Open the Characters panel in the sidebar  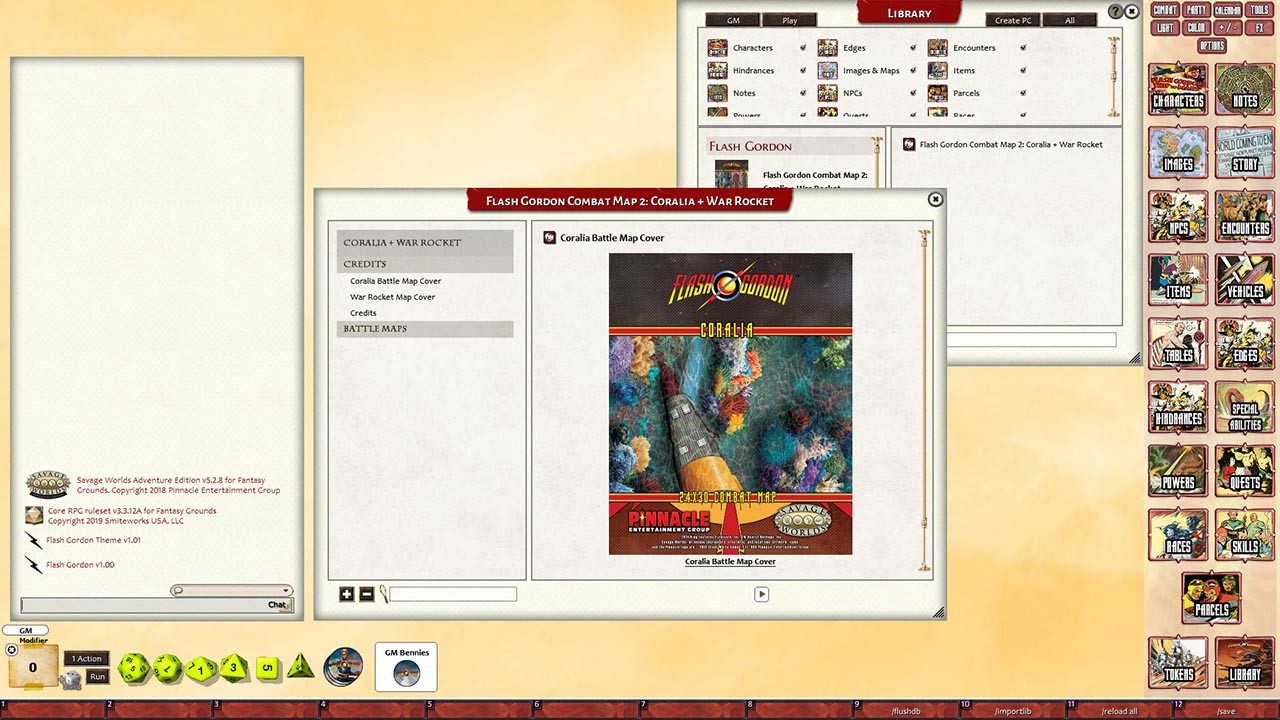click(x=1177, y=89)
